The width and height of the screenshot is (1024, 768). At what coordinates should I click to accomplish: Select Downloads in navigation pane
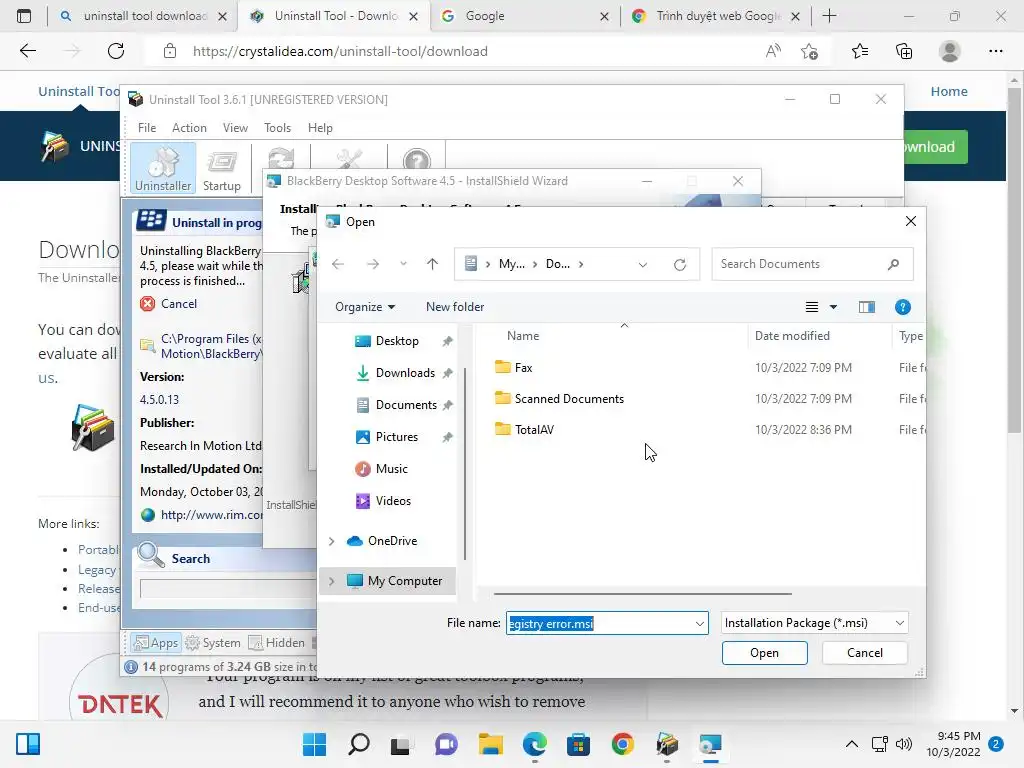(x=405, y=373)
